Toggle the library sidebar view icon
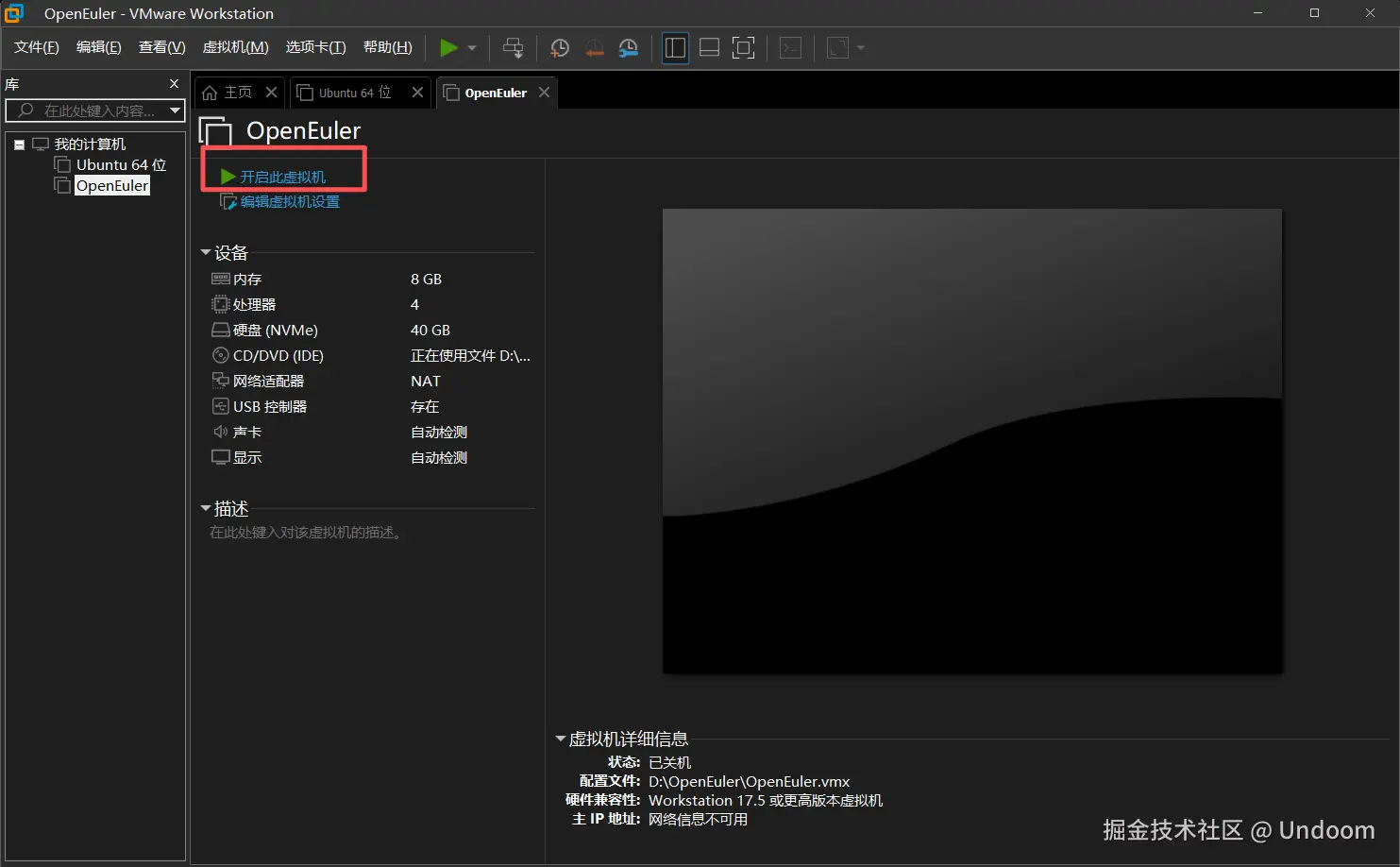This screenshot has height=867, width=1400. [x=675, y=47]
